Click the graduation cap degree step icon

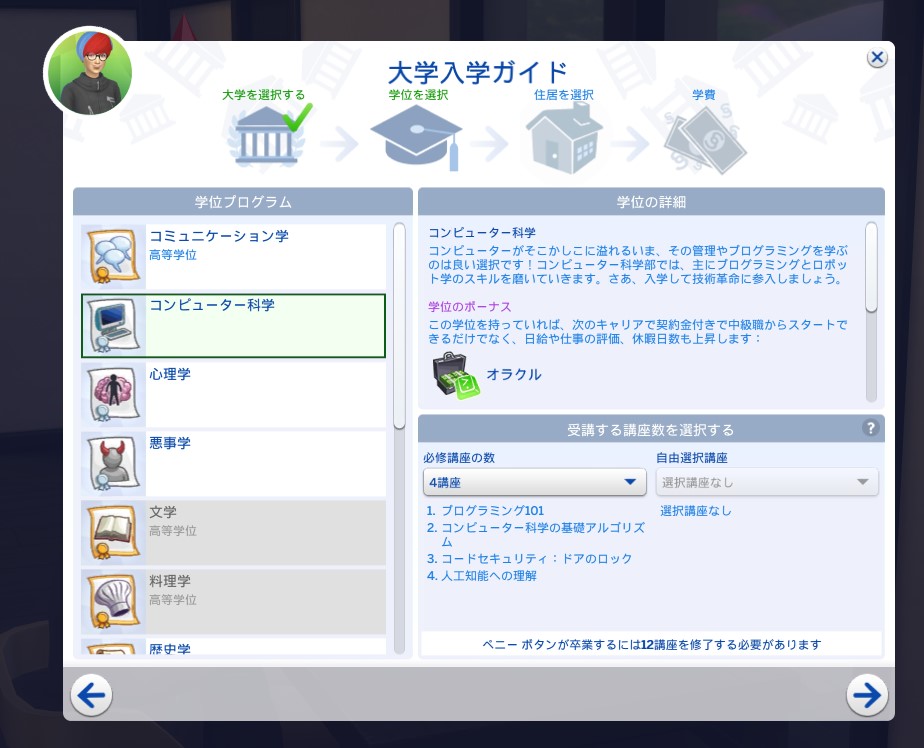(416, 137)
